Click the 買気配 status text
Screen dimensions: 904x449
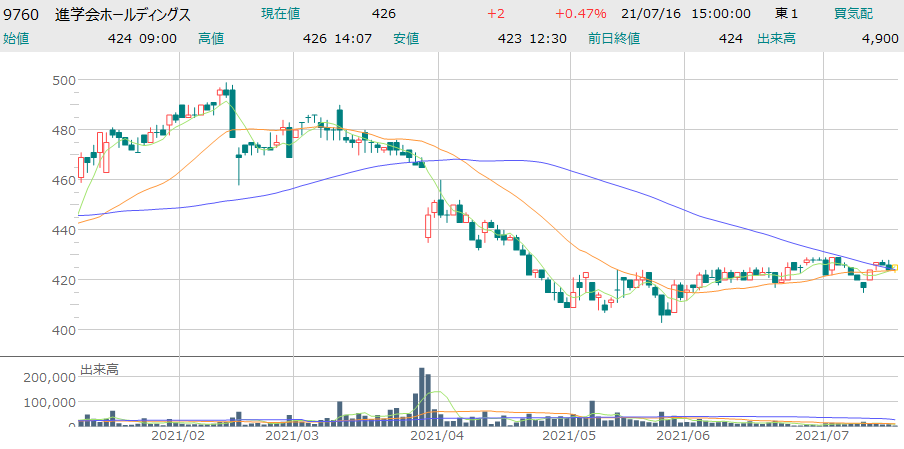point(853,14)
